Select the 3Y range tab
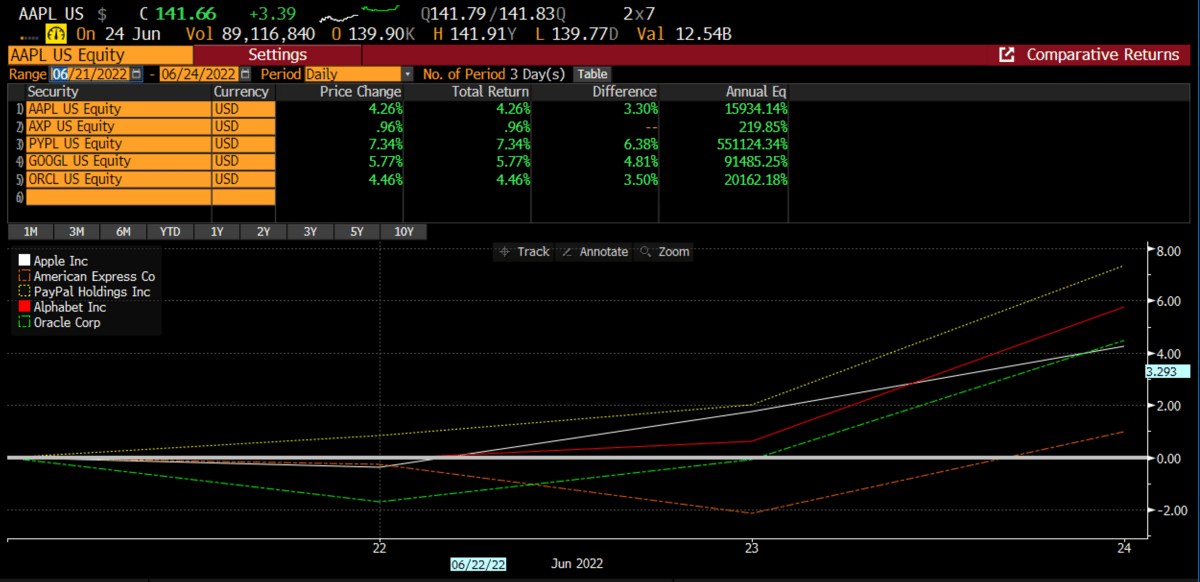Screen dimensions: 1200x582 (311, 232)
